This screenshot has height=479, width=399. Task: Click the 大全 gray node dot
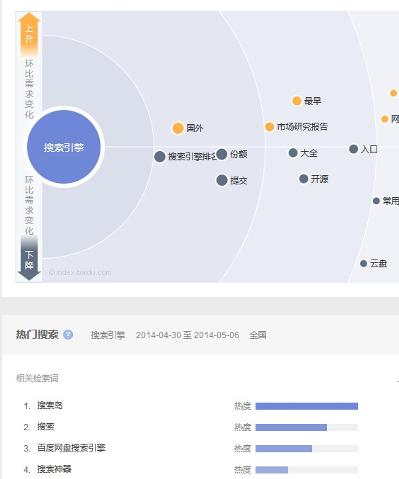point(293,153)
